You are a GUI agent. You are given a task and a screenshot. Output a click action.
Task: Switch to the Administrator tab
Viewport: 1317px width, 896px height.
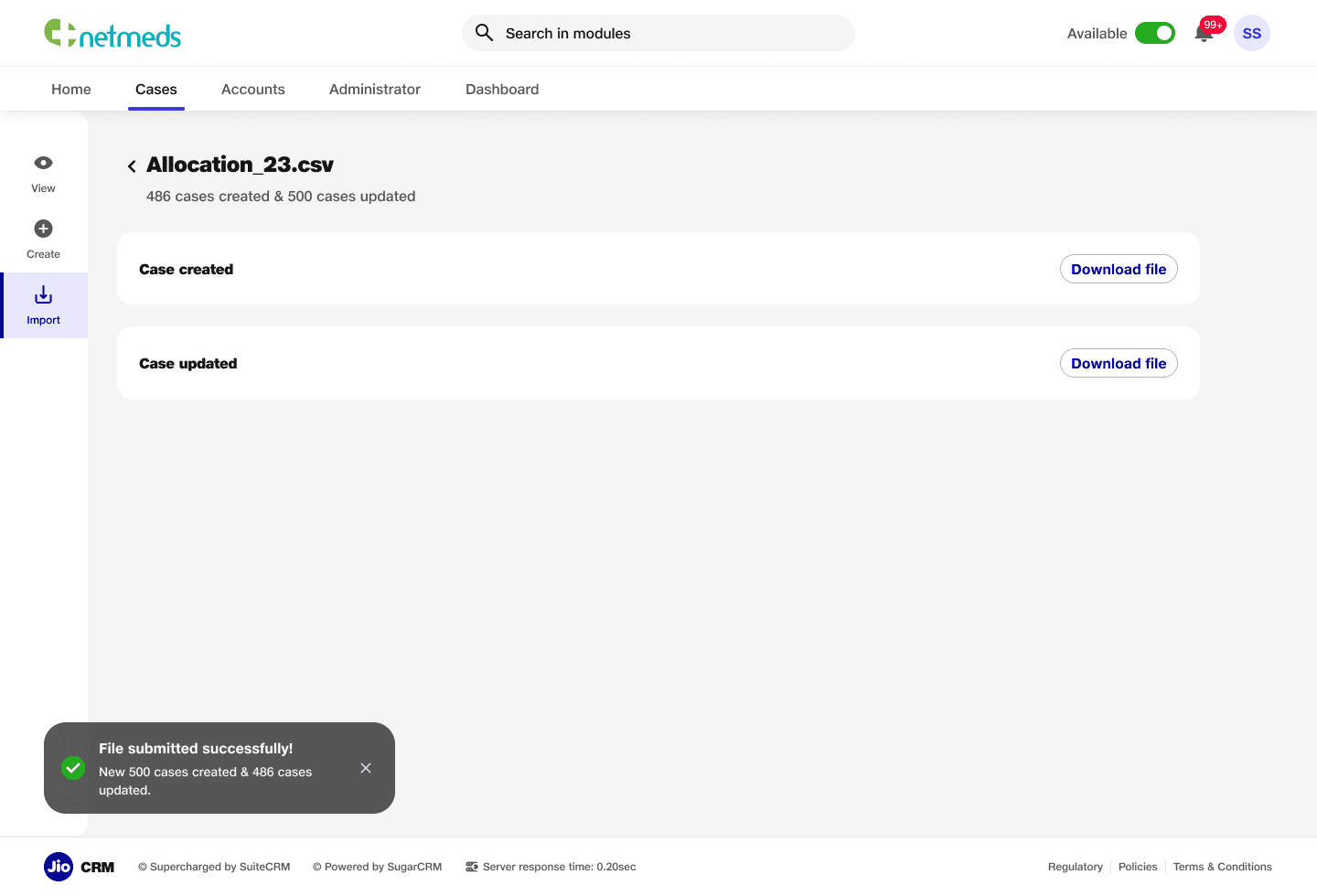375,89
